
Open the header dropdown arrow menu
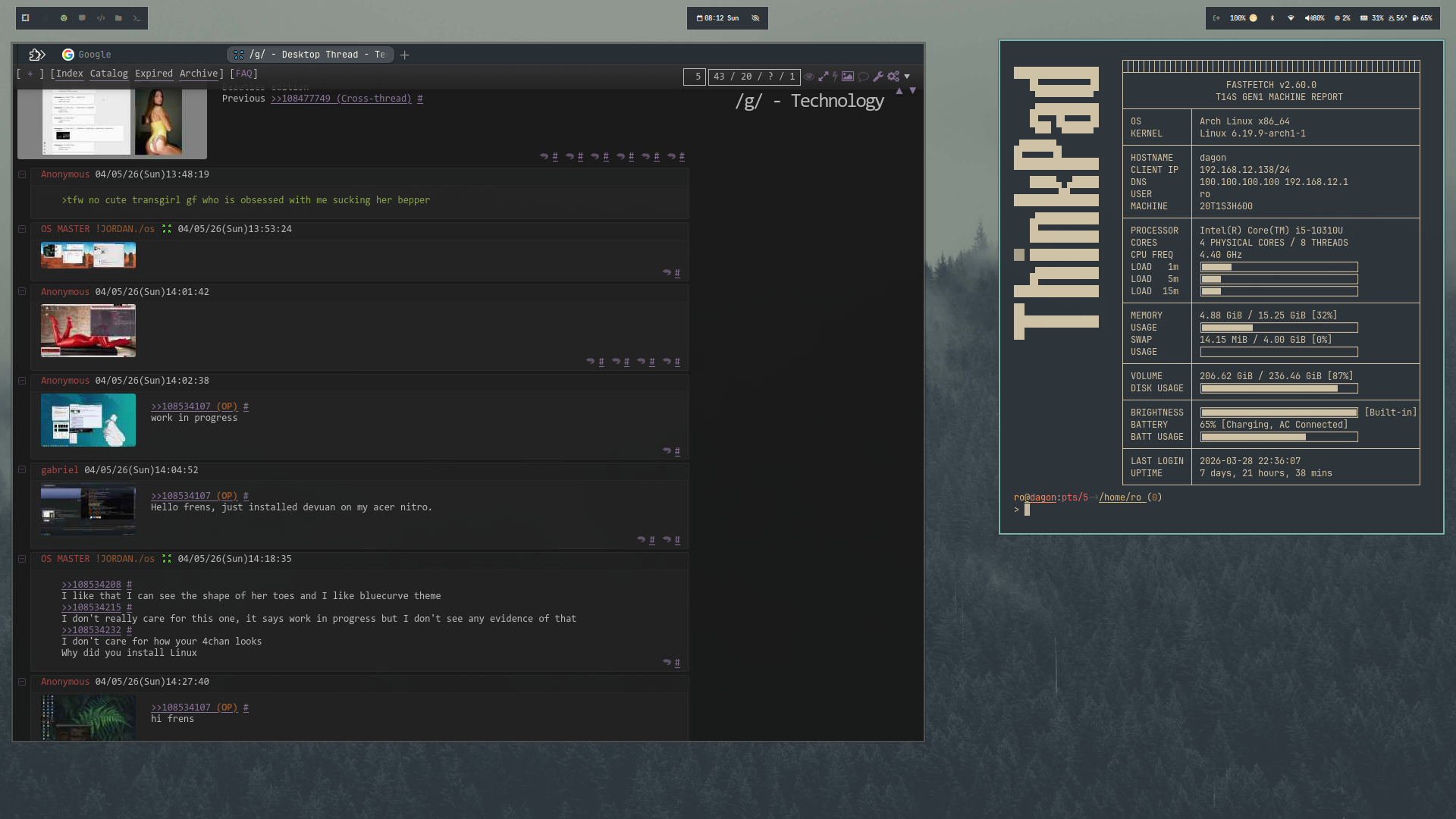tap(907, 77)
